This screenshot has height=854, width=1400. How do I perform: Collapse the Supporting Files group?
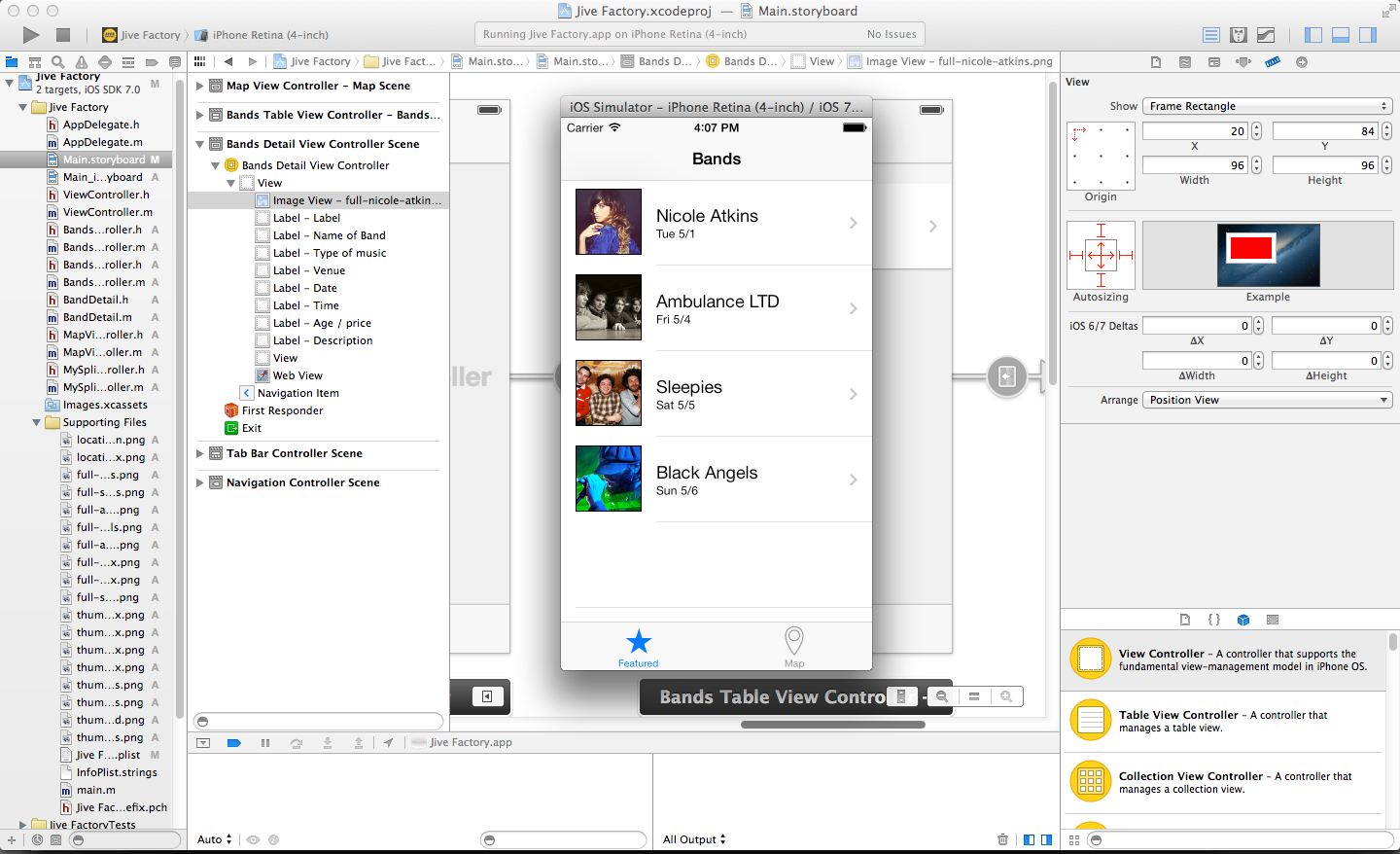coord(37,422)
